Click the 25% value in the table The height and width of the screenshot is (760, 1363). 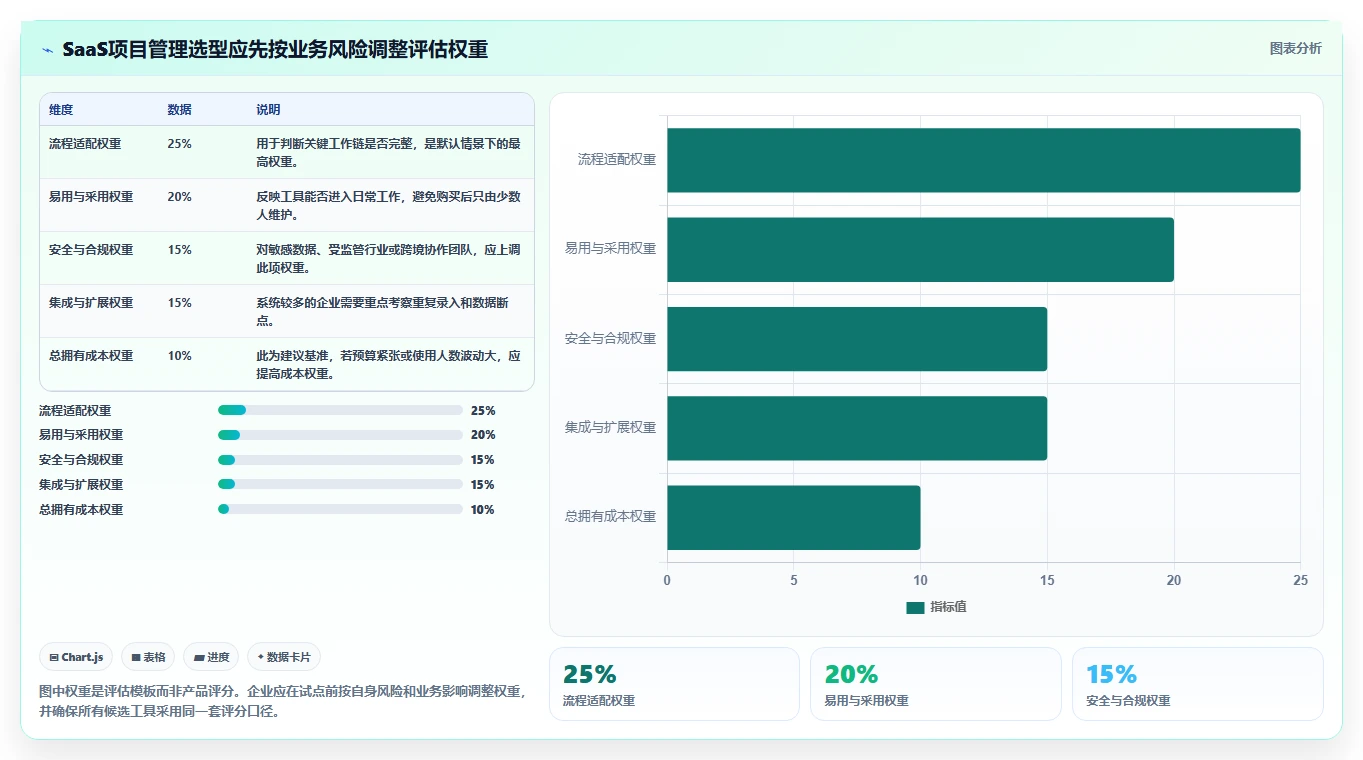pos(179,144)
